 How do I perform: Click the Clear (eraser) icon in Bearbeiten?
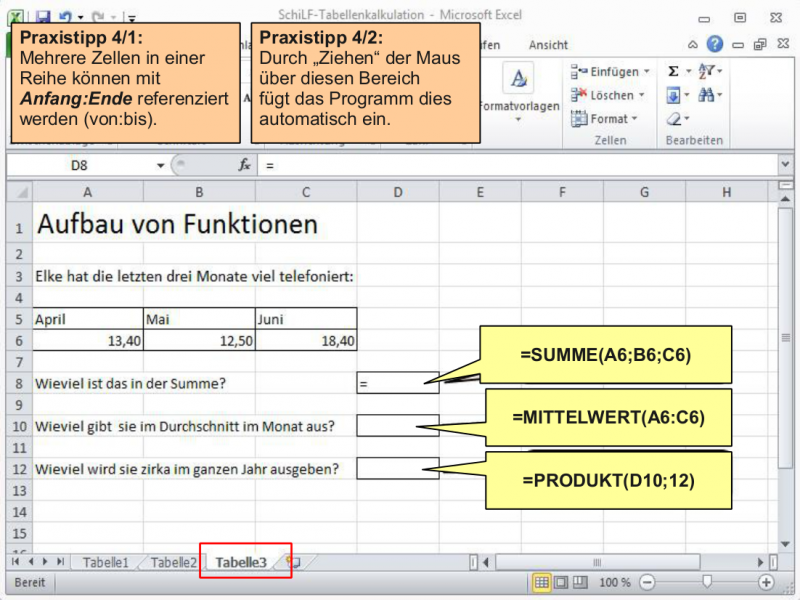[x=674, y=118]
